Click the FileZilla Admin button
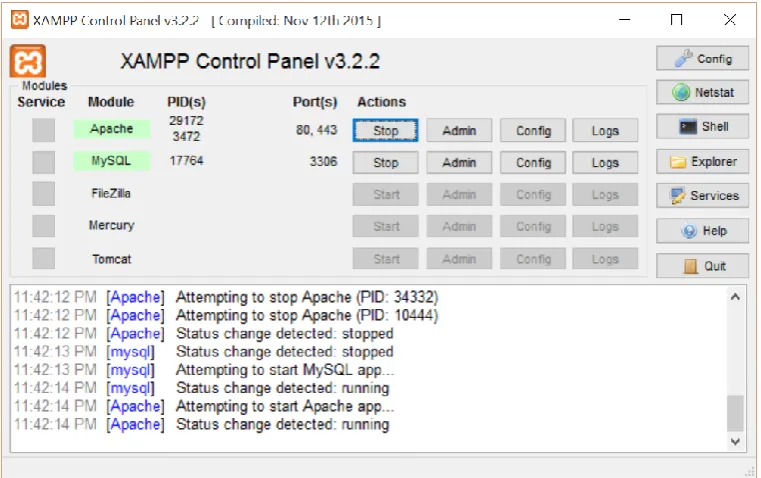The image size is (761, 478). pos(459,195)
